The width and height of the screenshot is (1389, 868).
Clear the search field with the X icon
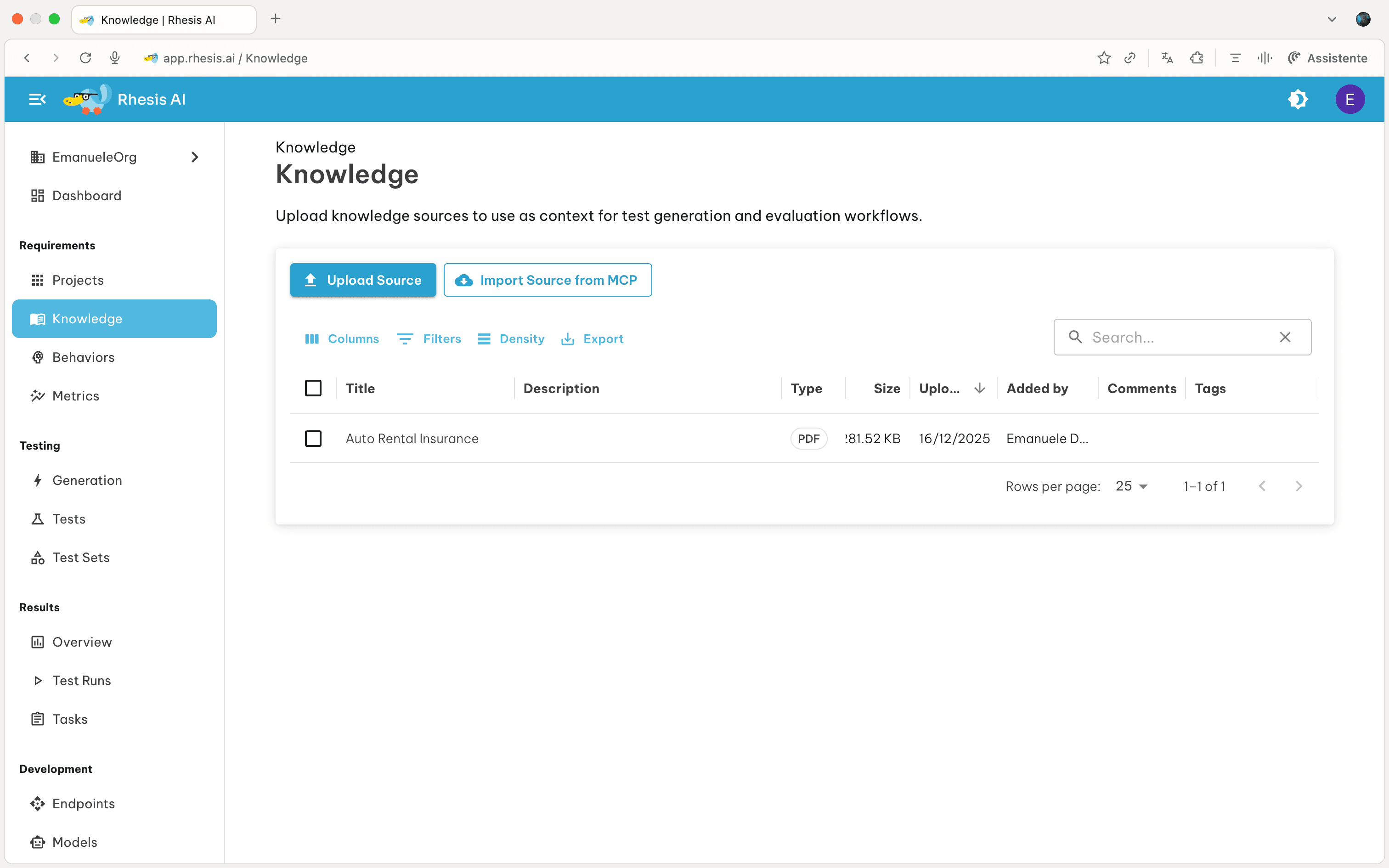pos(1285,337)
